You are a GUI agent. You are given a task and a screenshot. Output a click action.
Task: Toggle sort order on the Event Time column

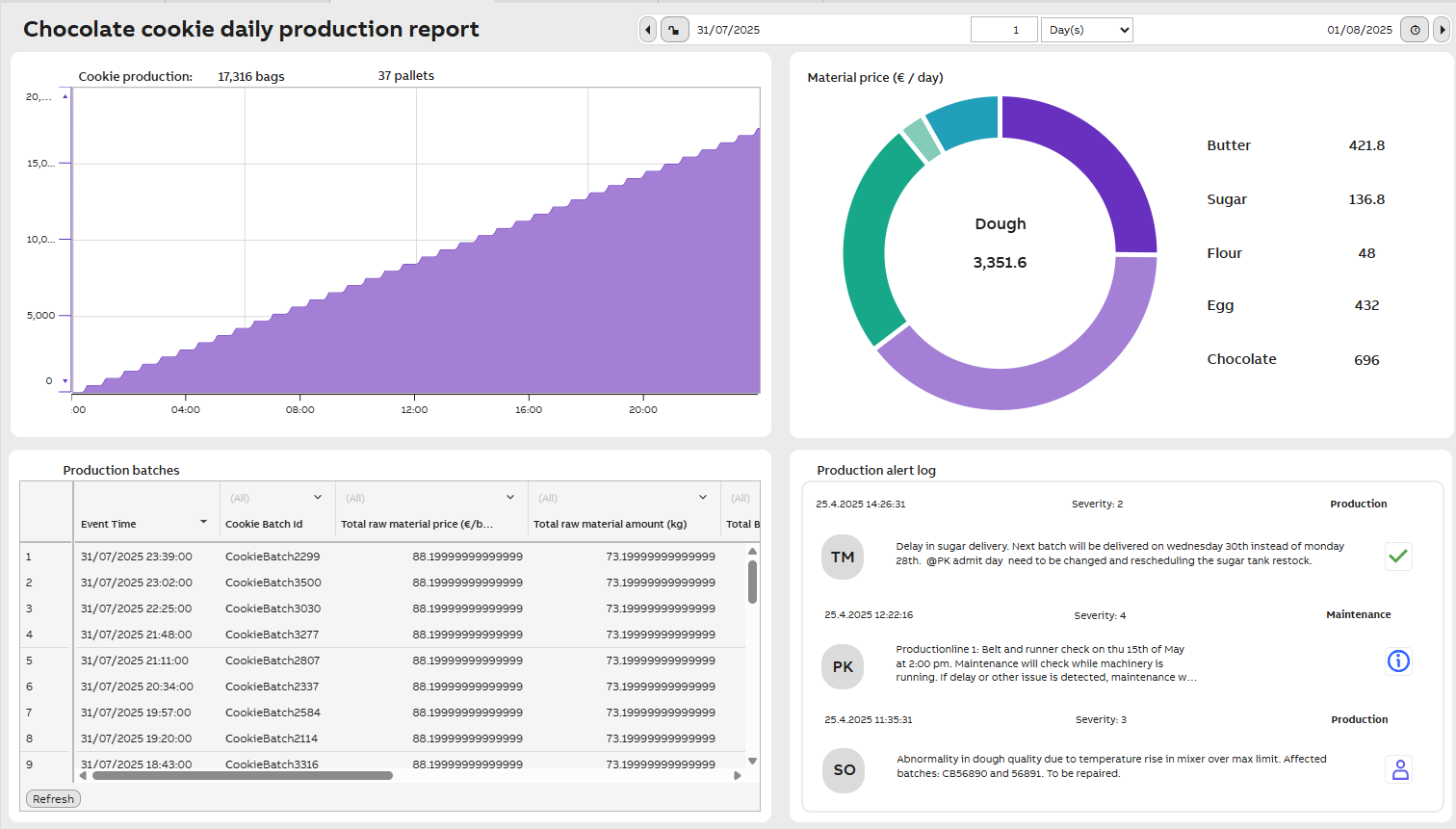[203, 524]
